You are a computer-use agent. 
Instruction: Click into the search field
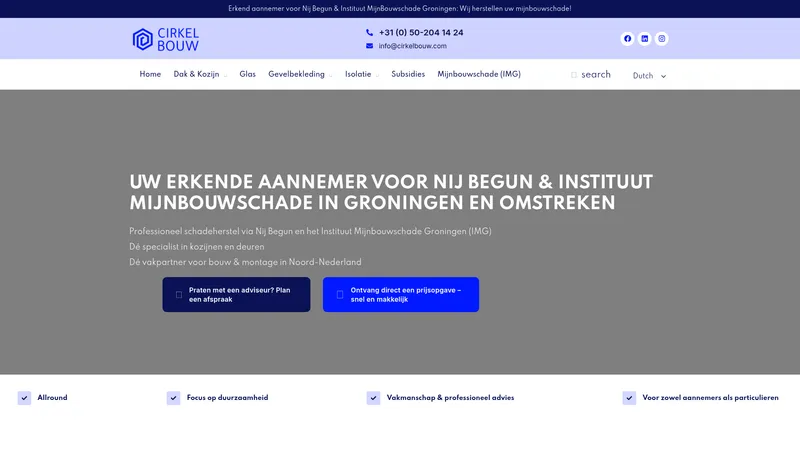[x=596, y=74]
